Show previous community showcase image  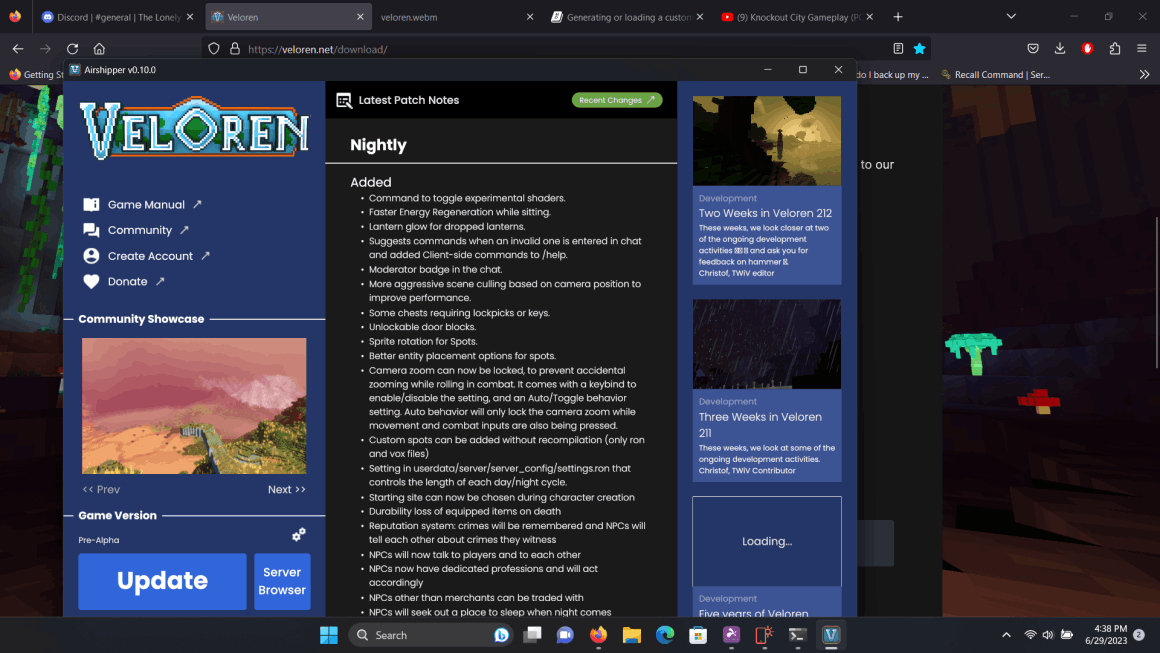(x=101, y=490)
